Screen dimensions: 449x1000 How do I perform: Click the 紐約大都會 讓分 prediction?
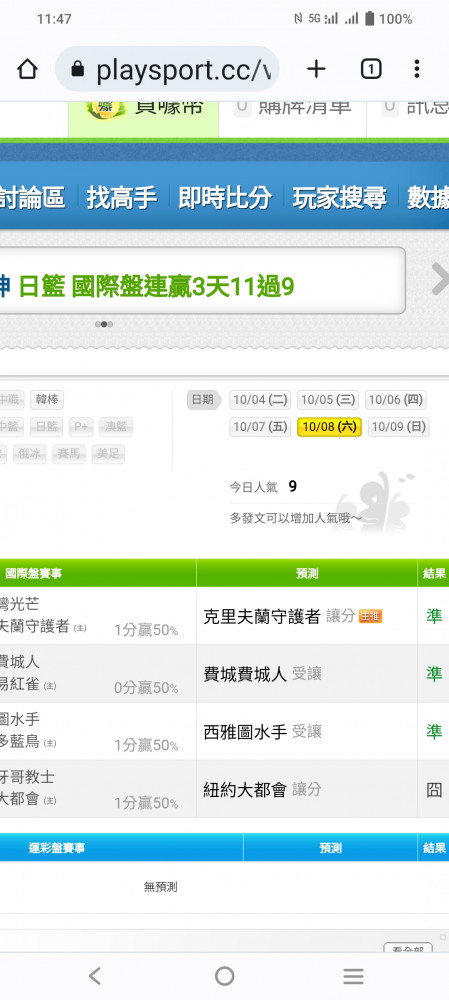click(263, 790)
